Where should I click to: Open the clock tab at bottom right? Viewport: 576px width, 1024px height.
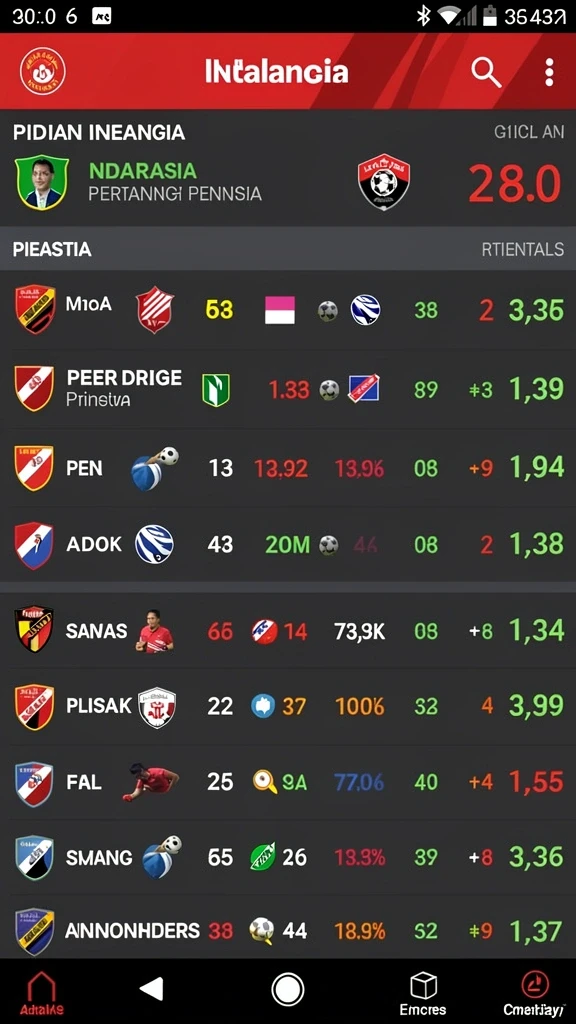(x=534, y=994)
